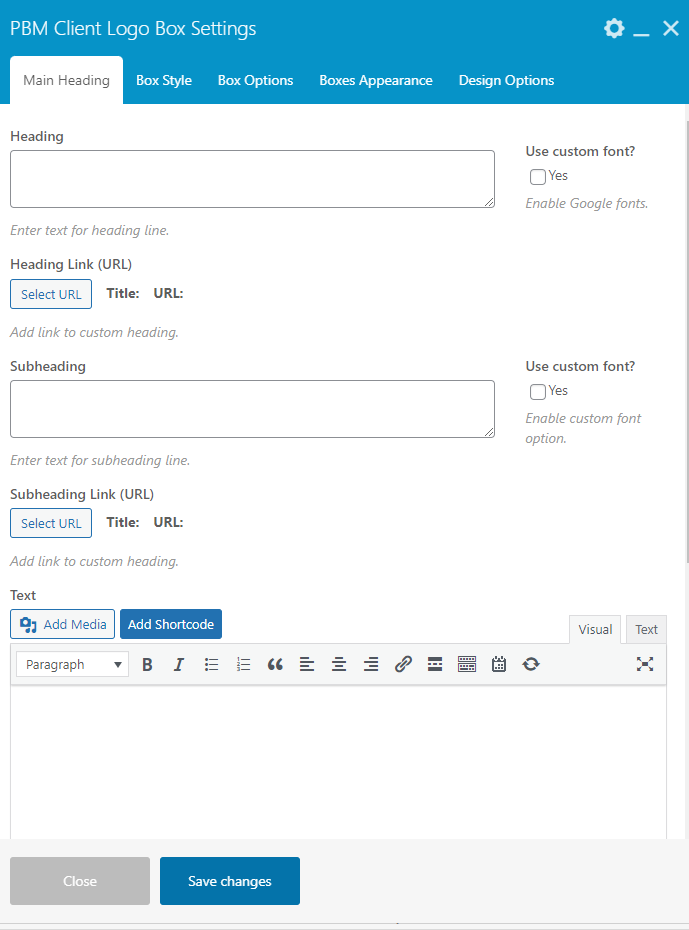Viewport: 689px width, 930px height.
Task: Enable custom font for Heading
Action: pyautogui.click(x=538, y=177)
